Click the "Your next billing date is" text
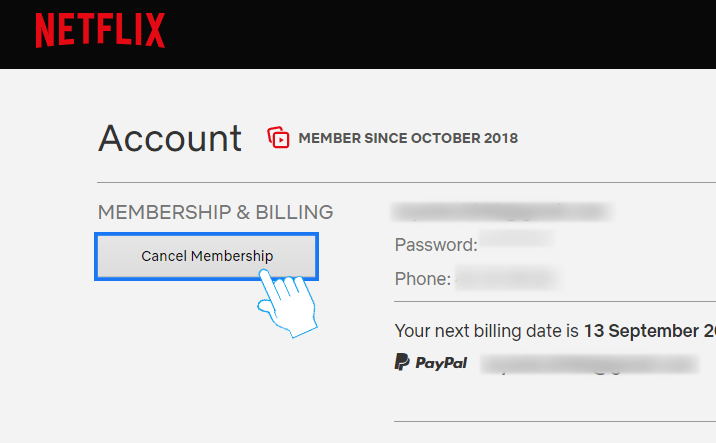This screenshot has height=443, width=716. [488, 331]
